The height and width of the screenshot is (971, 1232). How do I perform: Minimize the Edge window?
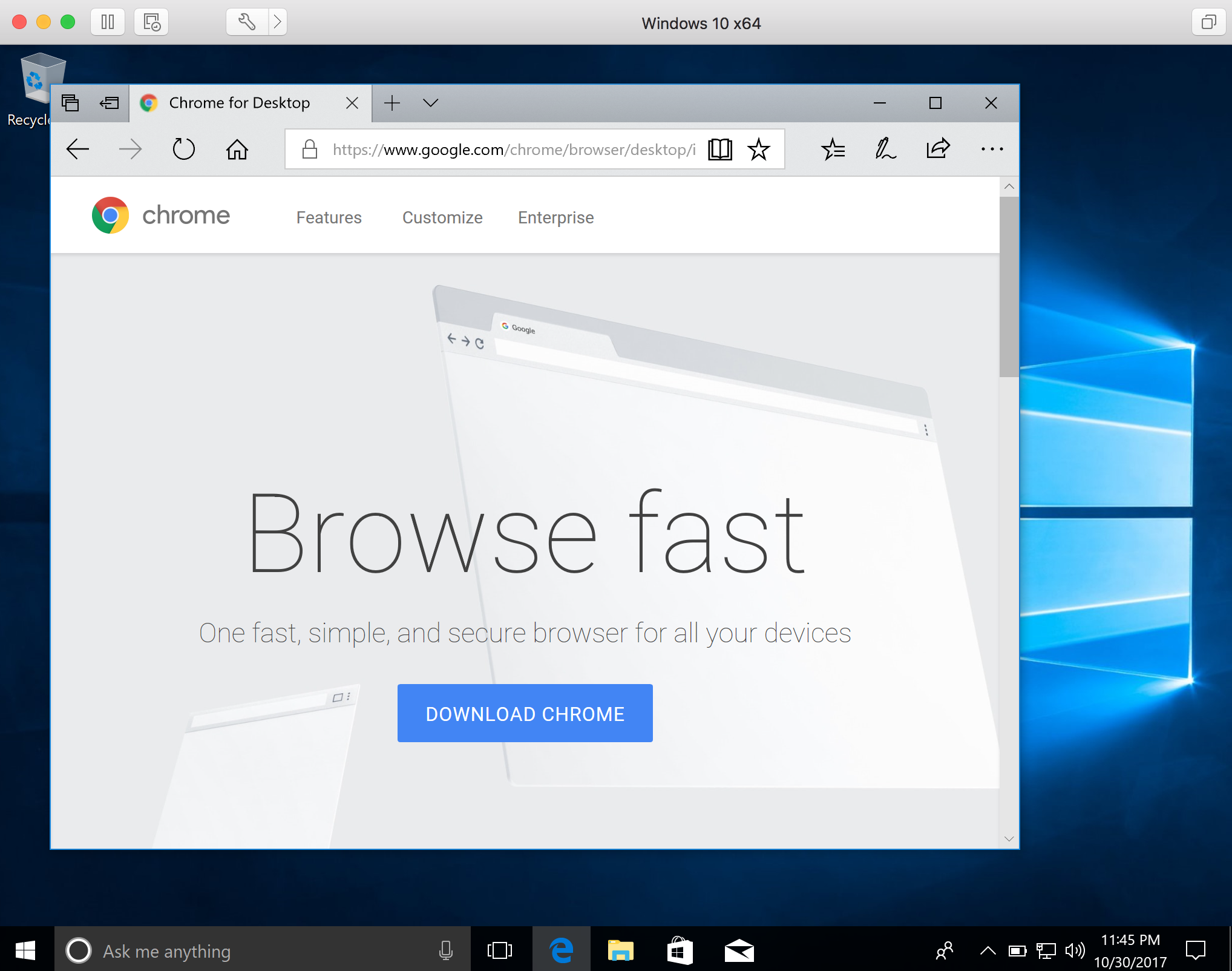click(880, 103)
